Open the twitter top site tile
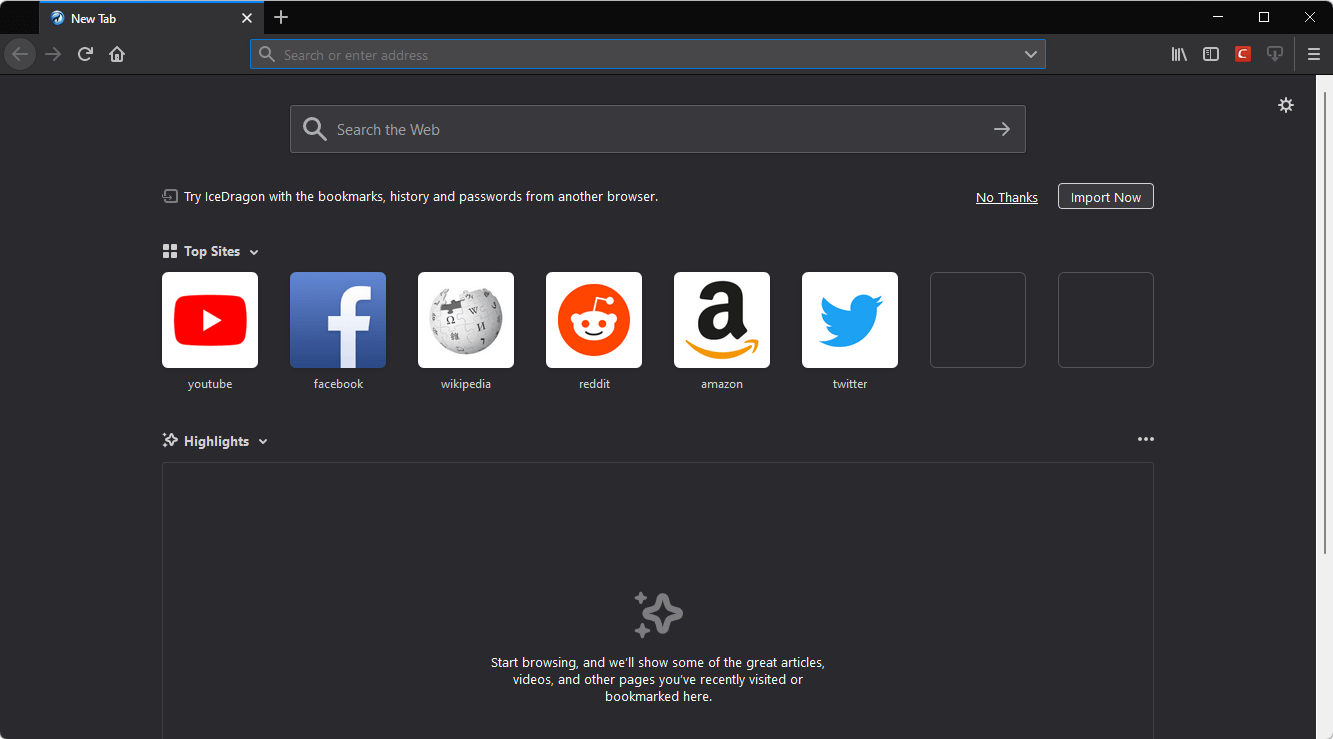The image size is (1333, 739). [x=850, y=320]
